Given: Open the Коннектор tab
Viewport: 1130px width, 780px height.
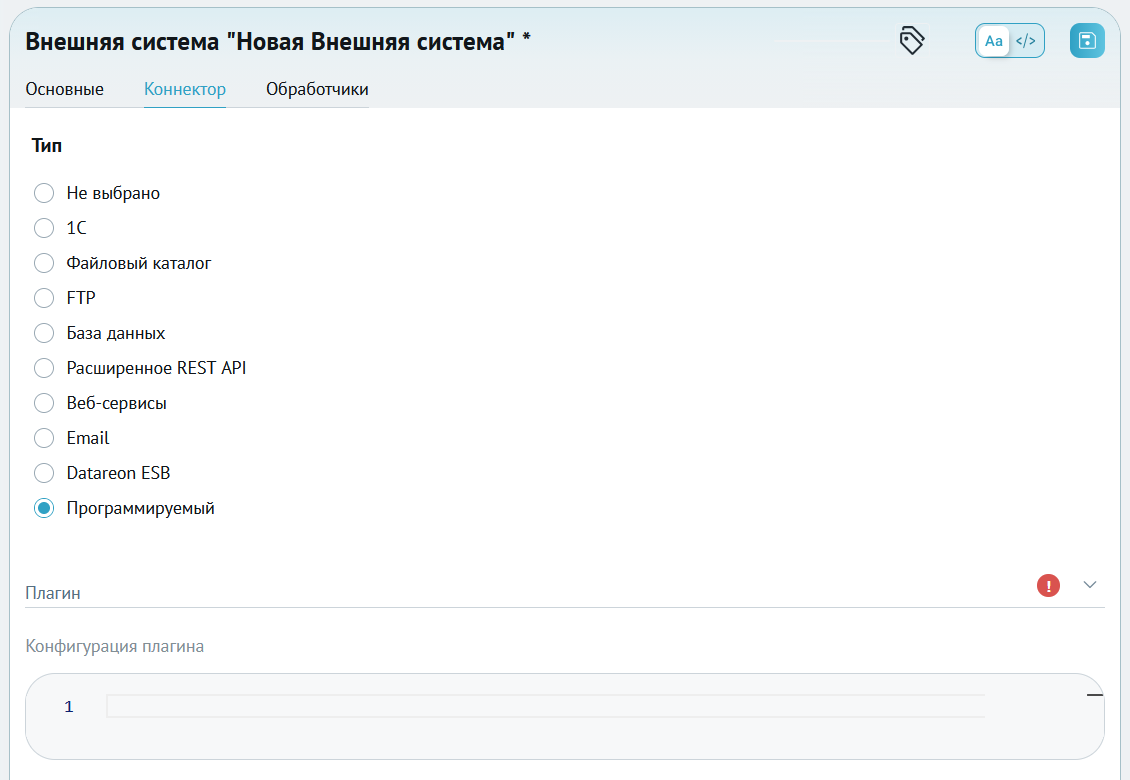Looking at the screenshot, I should click(184, 89).
